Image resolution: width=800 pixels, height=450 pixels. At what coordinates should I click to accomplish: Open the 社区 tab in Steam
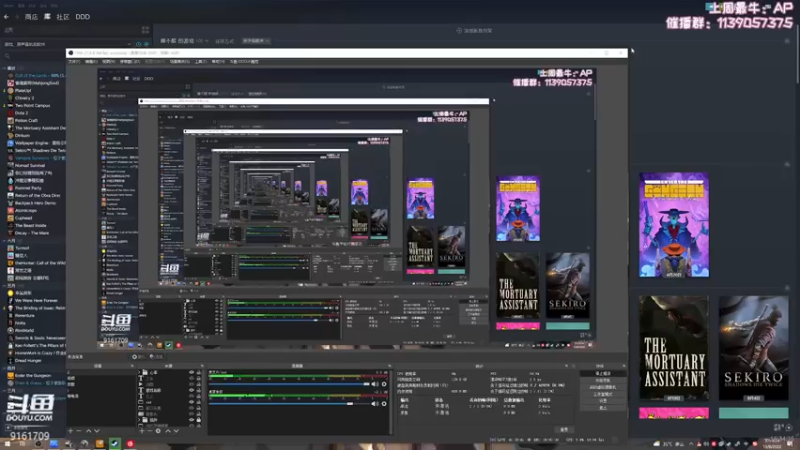[63, 17]
